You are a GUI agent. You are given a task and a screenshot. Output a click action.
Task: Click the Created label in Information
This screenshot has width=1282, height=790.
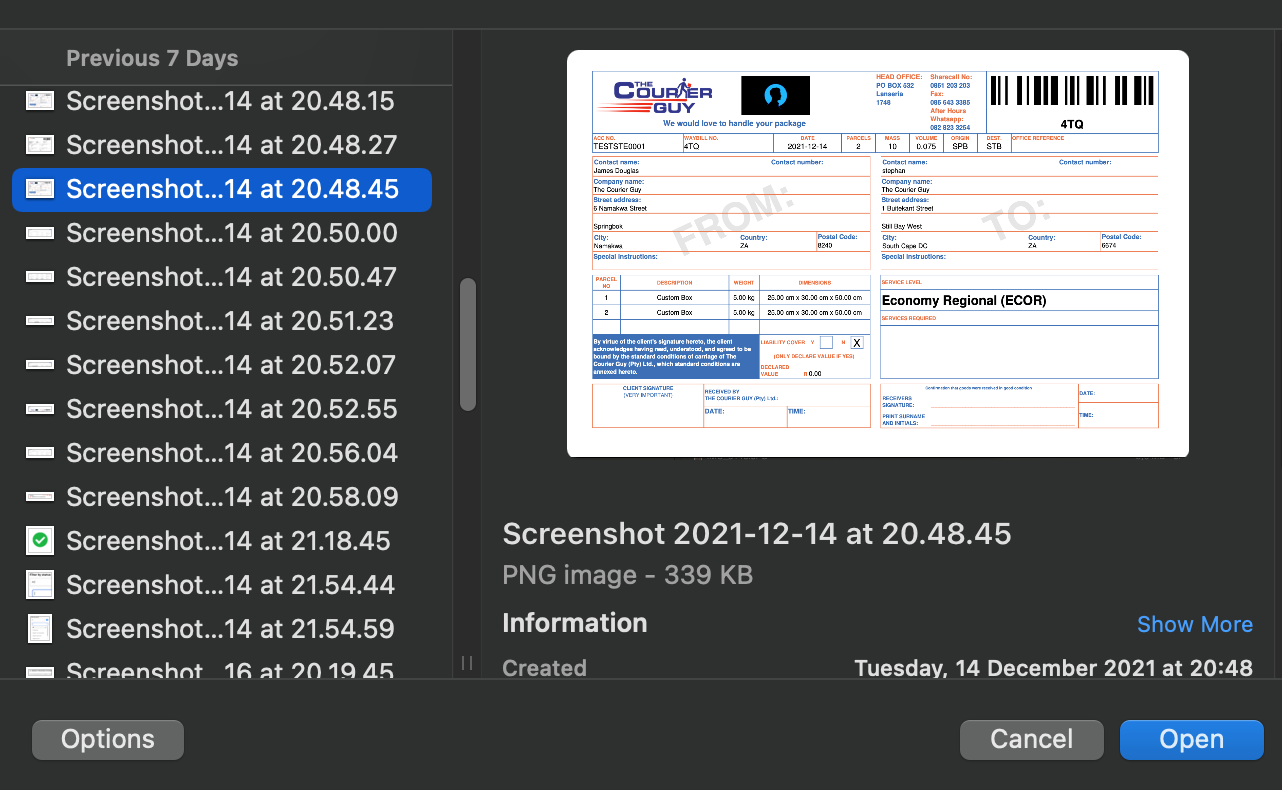pos(544,667)
